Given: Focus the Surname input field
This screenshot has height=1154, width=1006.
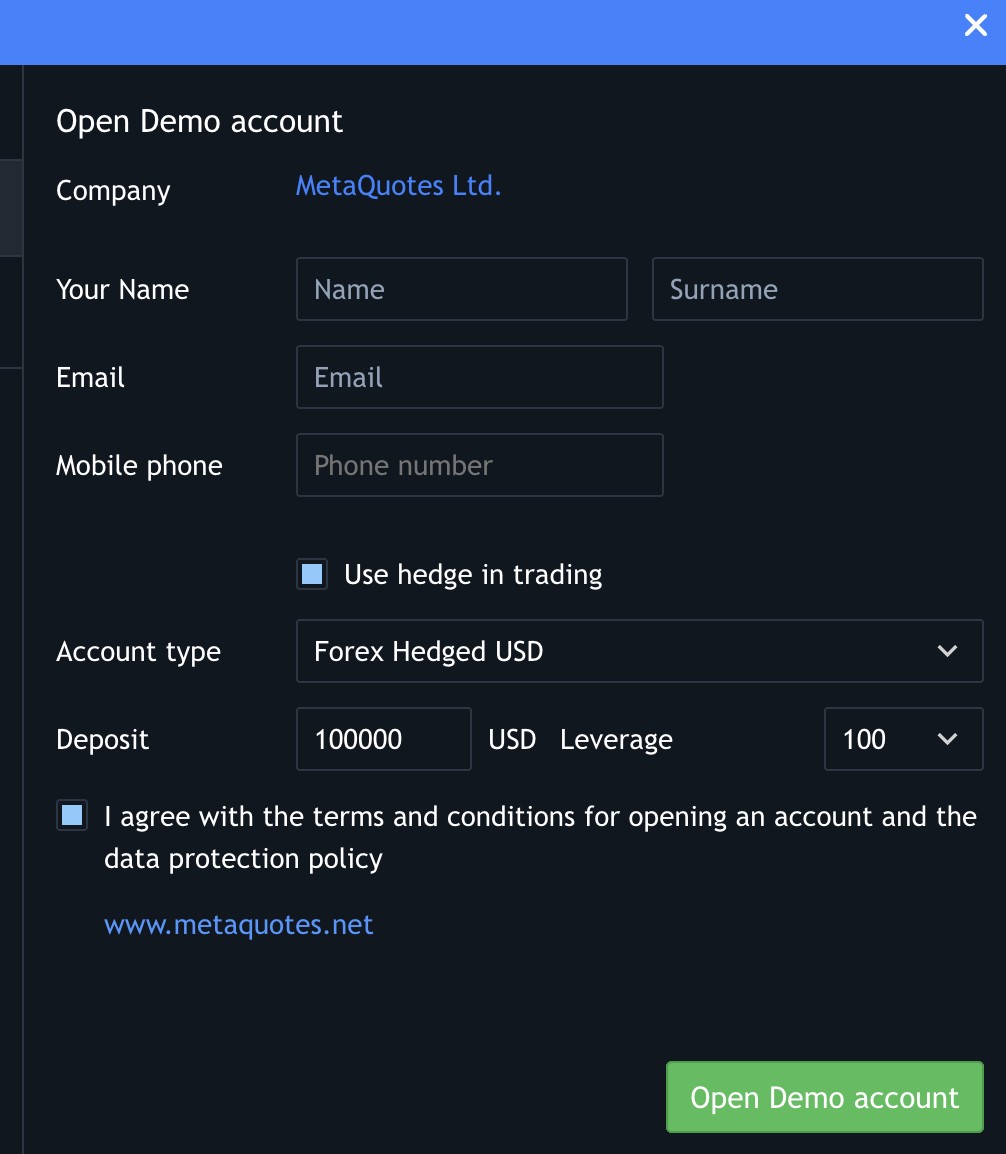Looking at the screenshot, I should pos(818,289).
